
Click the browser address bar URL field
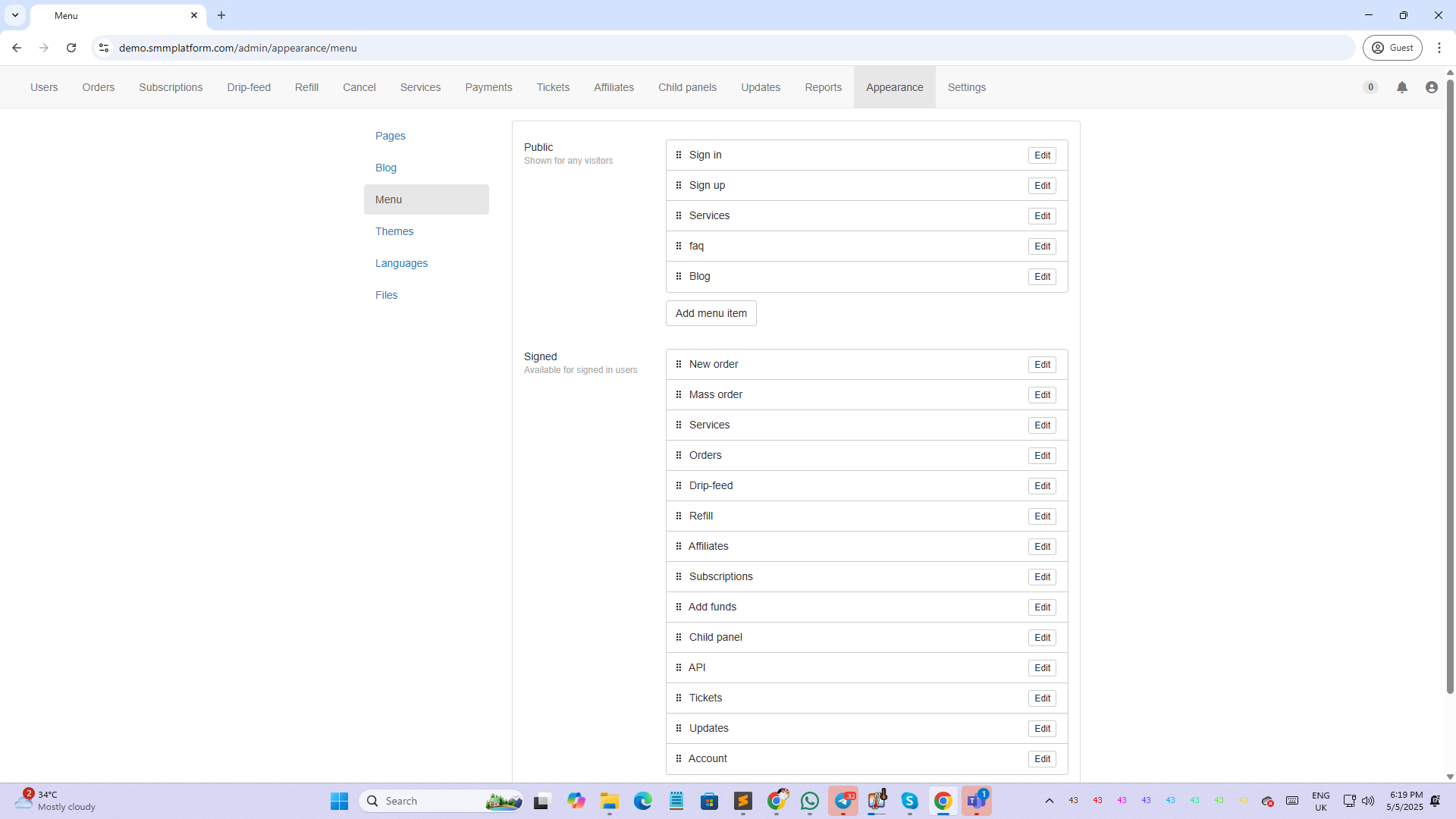[x=682, y=48]
